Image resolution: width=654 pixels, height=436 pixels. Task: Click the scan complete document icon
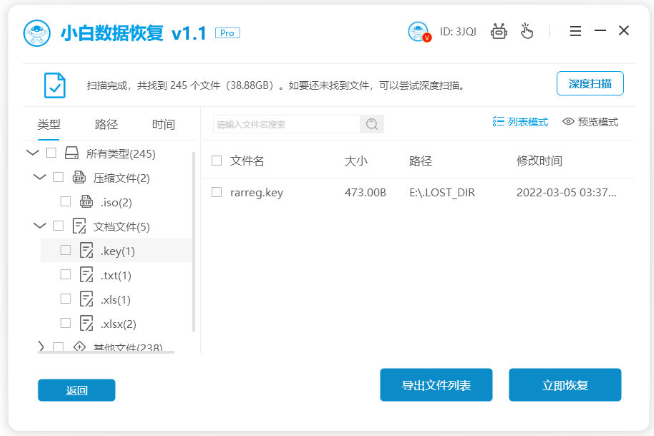pyautogui.click(x=55, y=85)
